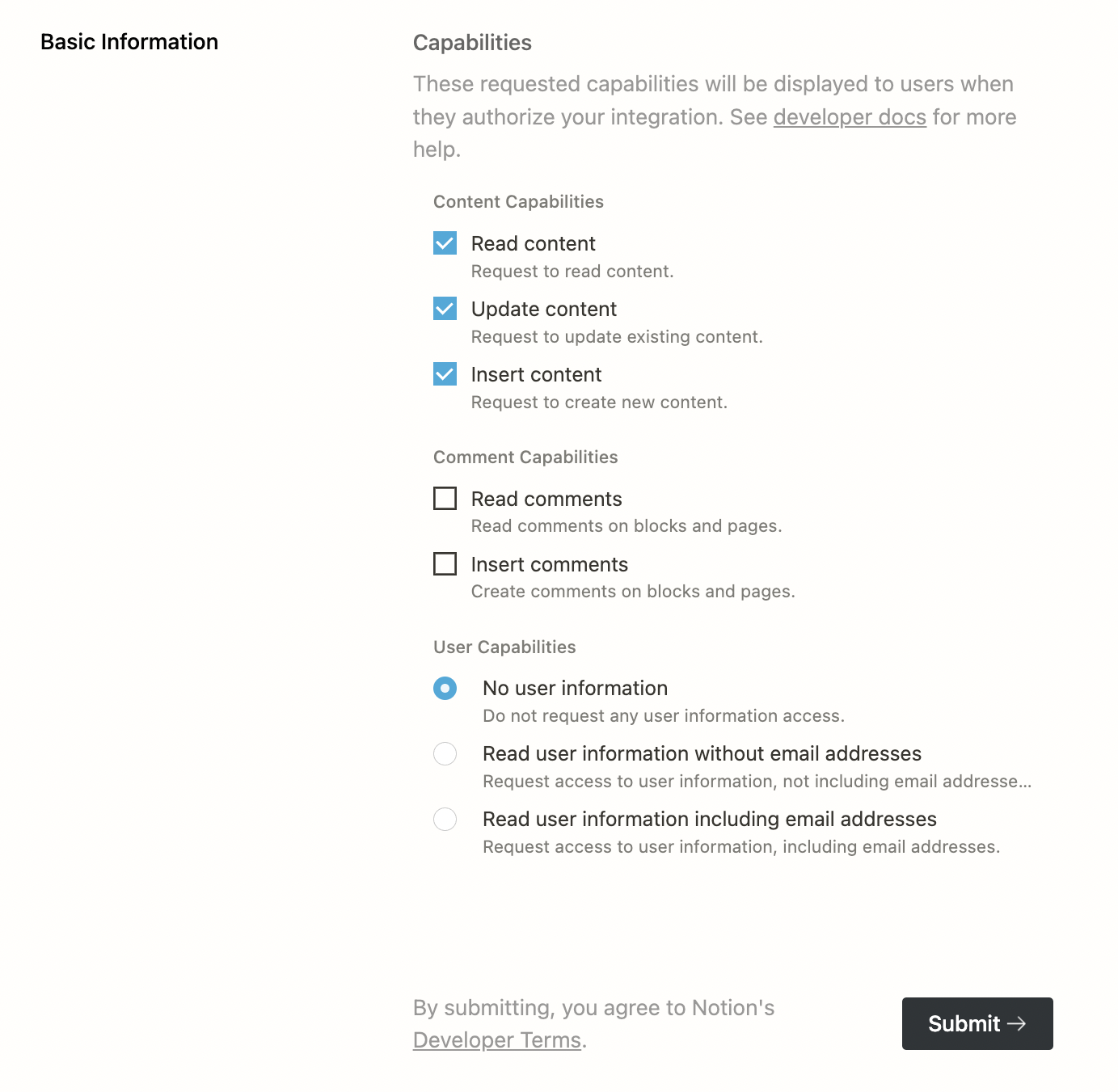The width and height of the screenshot is (1118, 1092).
Task: Enable the Insert comments checkbox
Action: click(445, 563)
